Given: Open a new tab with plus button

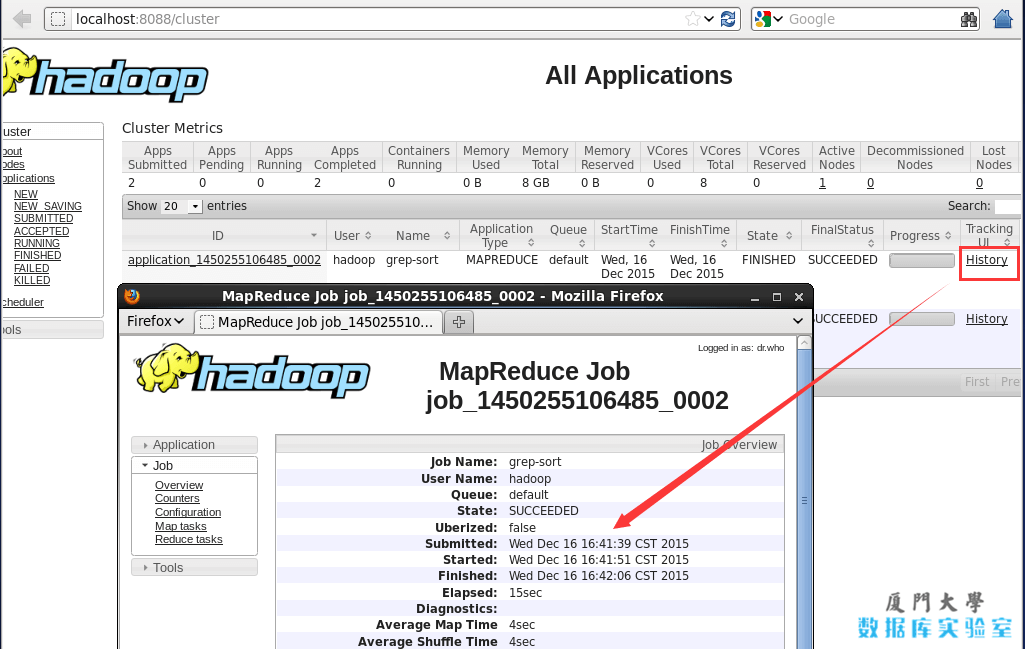Looking at the screenshot, I should coord(459,322).
